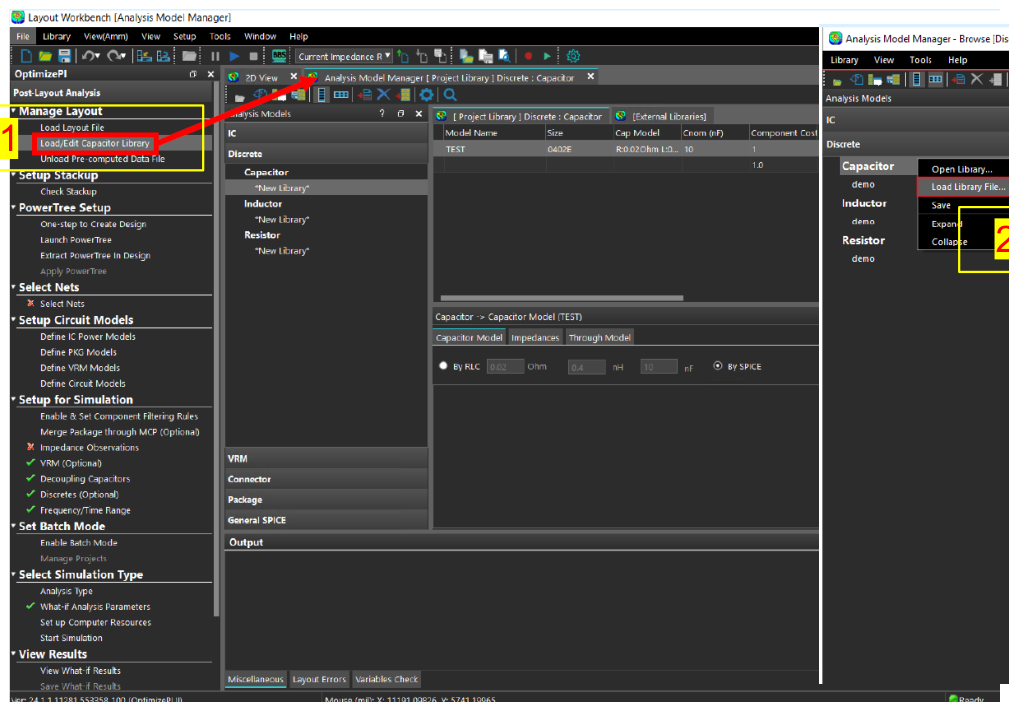Click the Save floppy disk icon

tap(64, 57)
